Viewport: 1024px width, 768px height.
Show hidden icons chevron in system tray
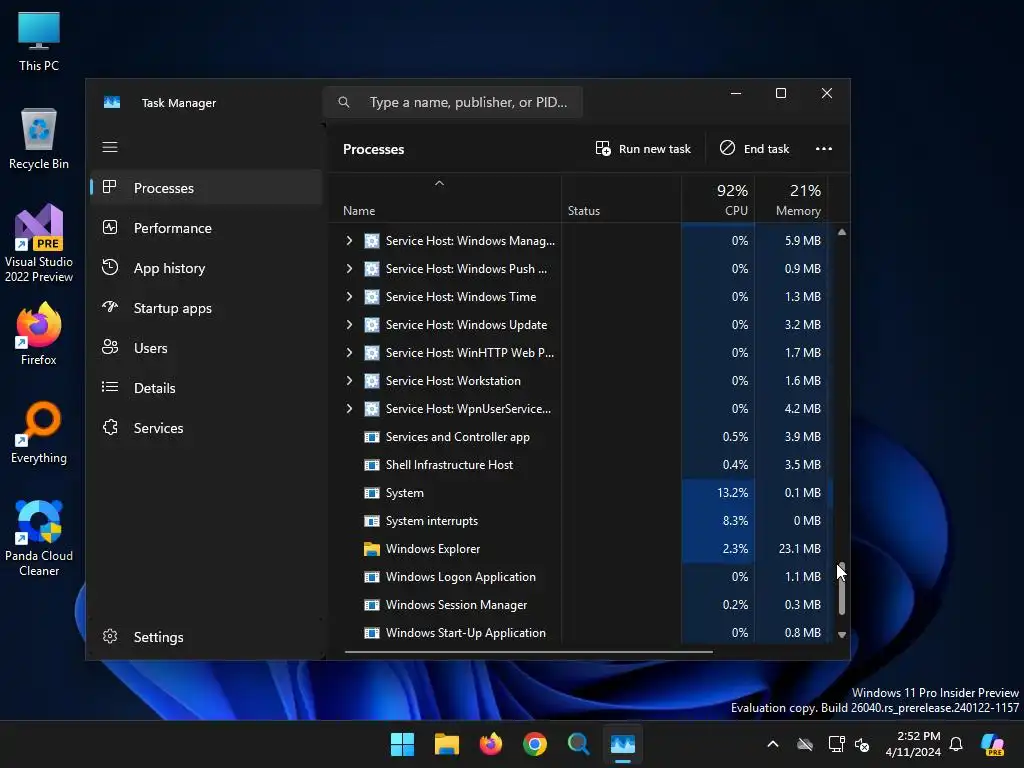(773, 744)
